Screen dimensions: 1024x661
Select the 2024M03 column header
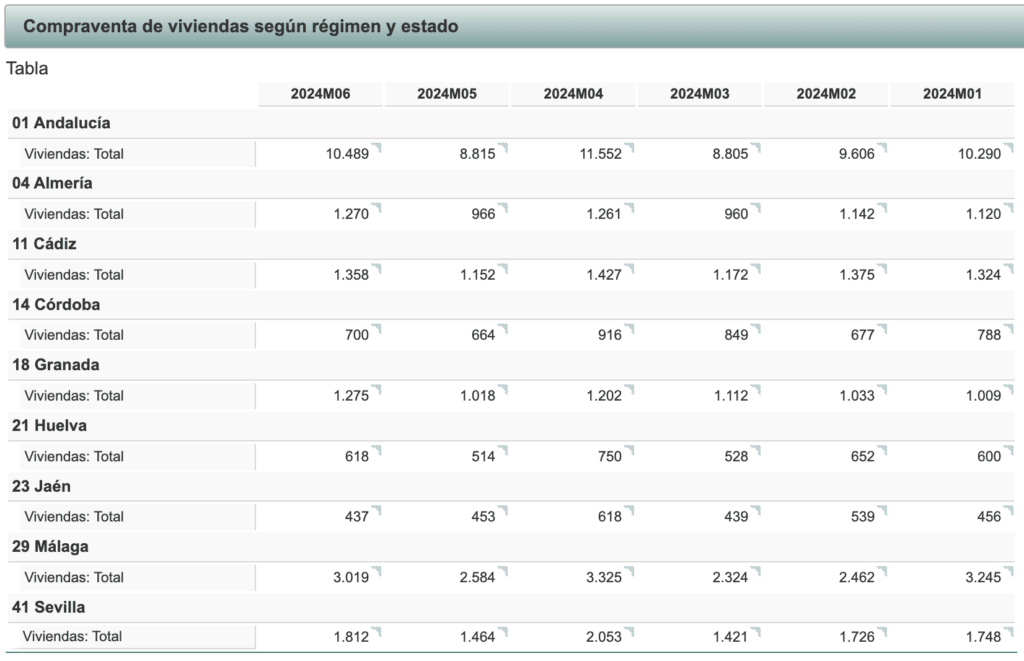coord(699,94)
